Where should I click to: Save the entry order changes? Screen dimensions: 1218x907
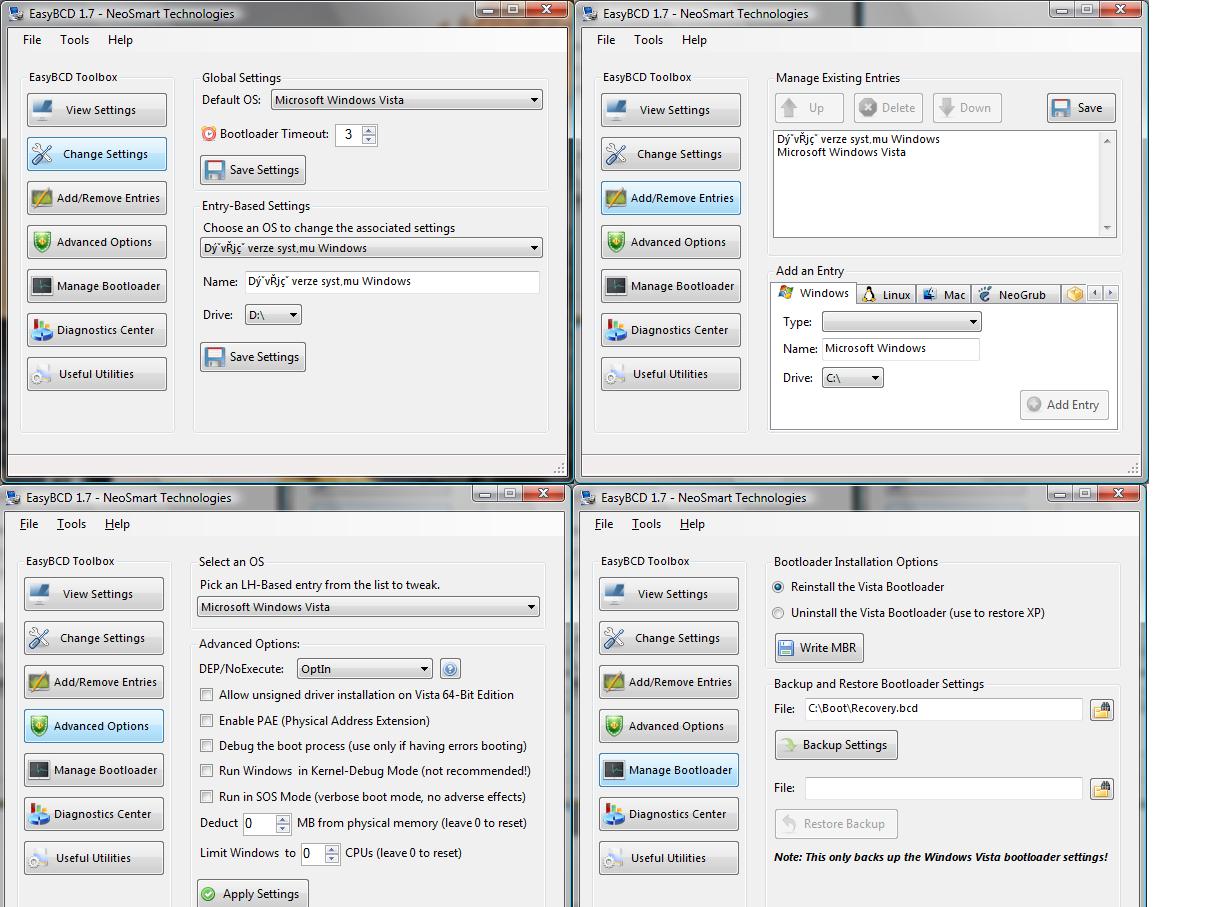(1081, 108)
